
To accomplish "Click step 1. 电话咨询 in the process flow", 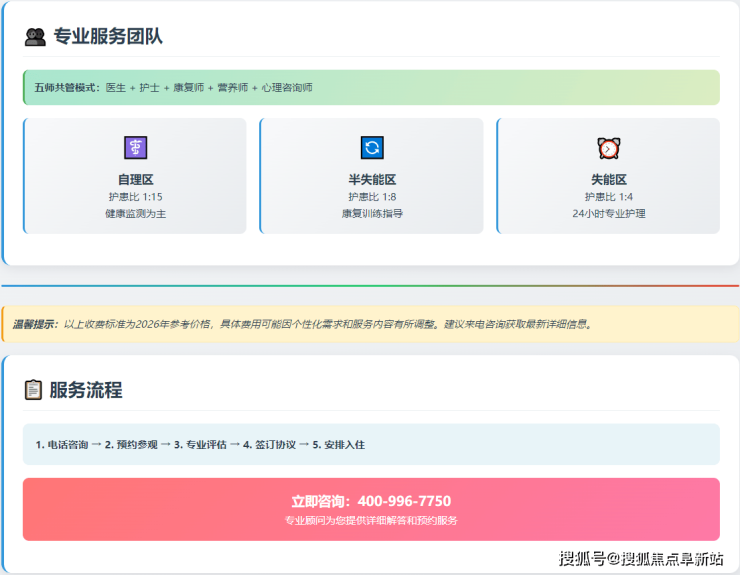I will [x=61, y=444].
